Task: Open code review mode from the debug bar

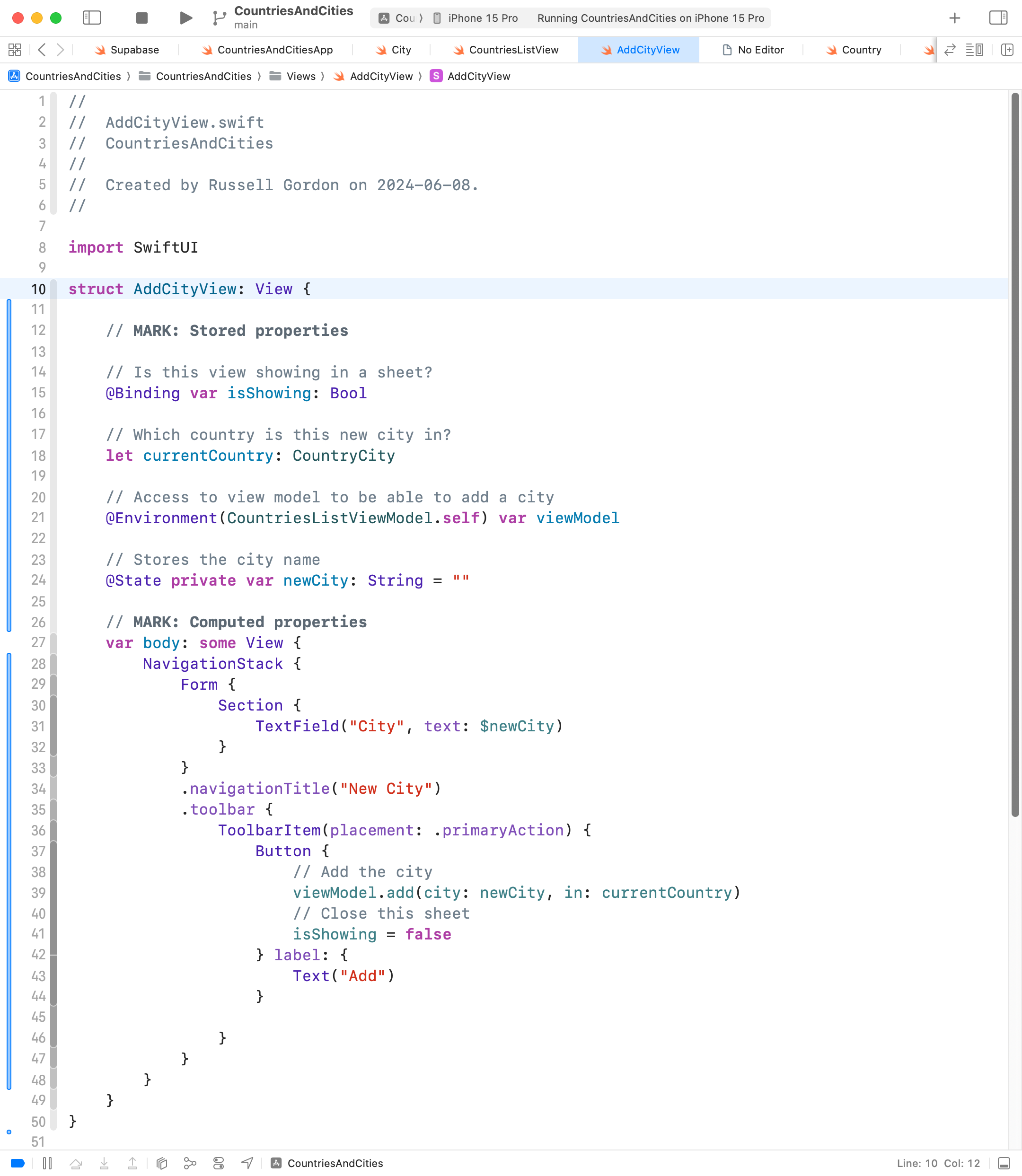Action: [161, 1163]
